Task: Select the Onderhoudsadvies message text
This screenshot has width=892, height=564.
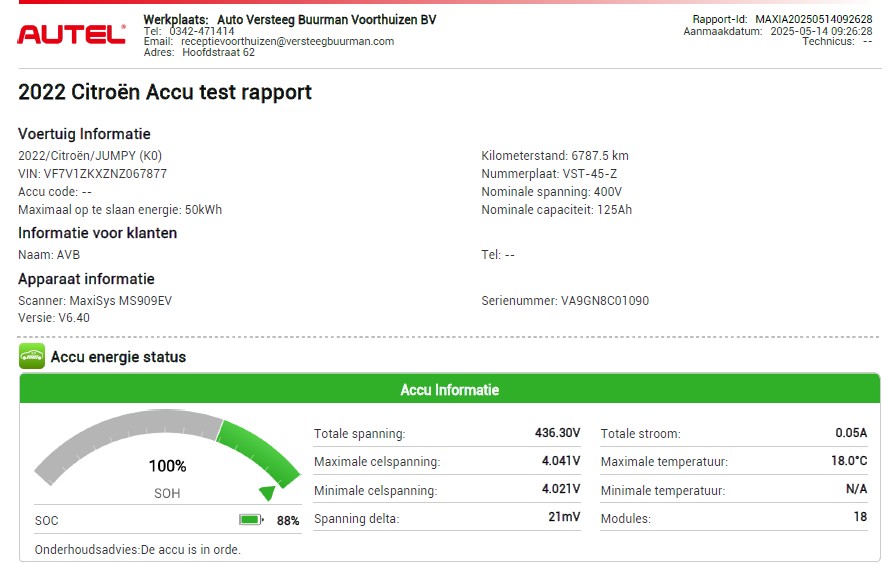Action: [137, 549]
